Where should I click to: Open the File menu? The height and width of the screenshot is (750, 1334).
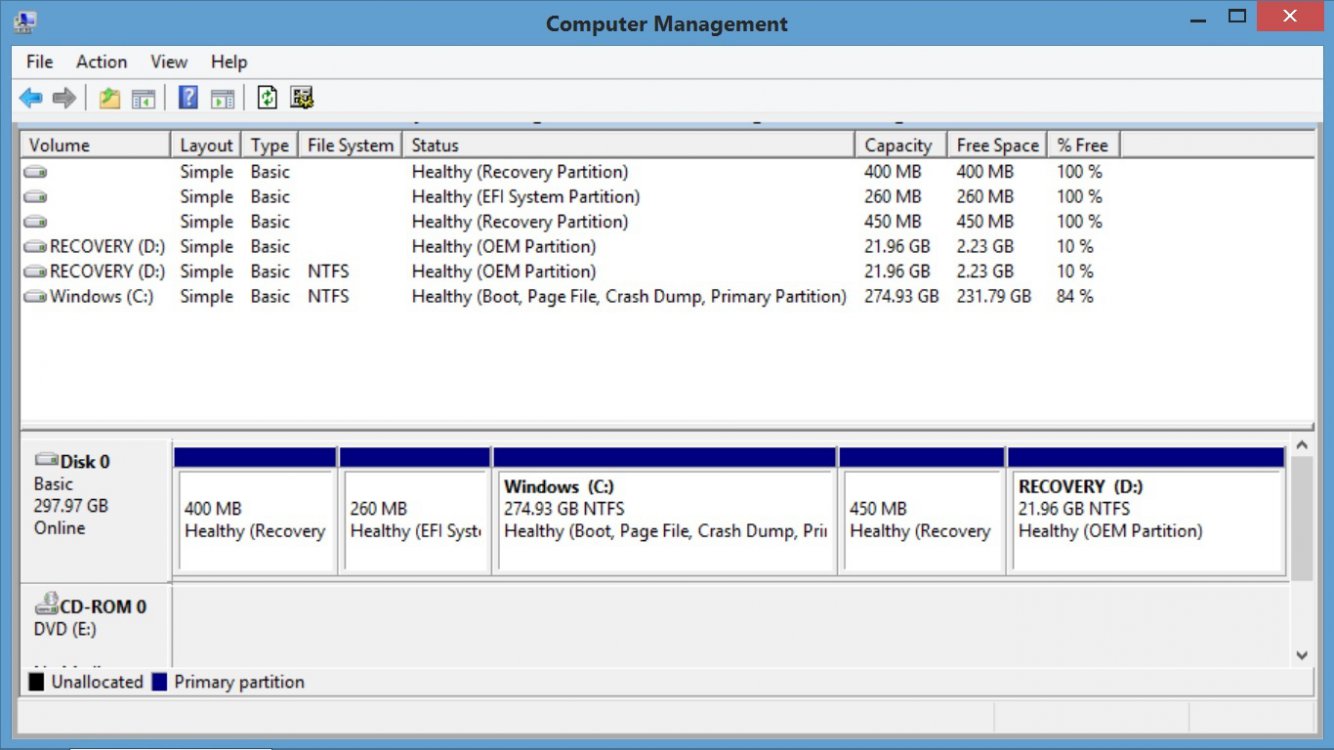tap(40, 62)
